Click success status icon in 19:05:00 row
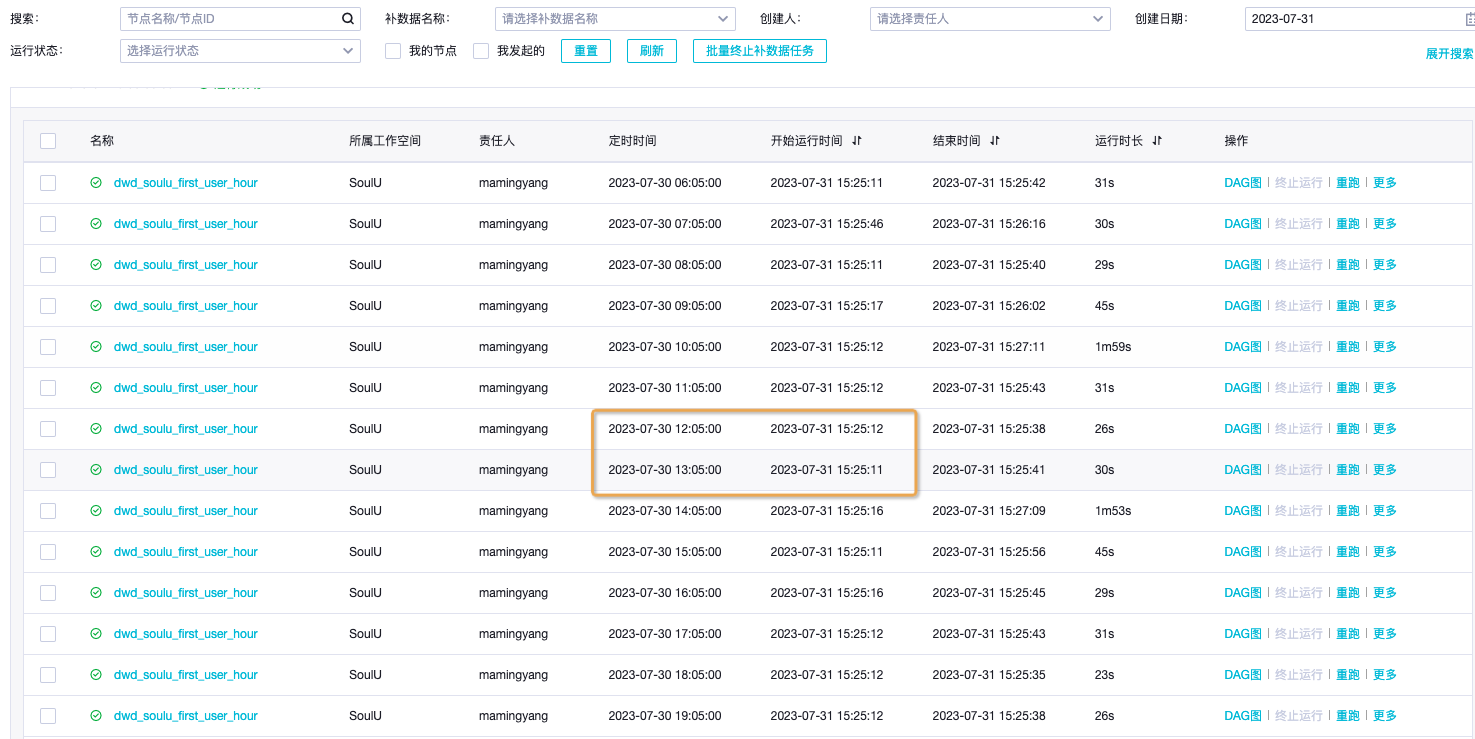The height and width of the screenshot is (739, 1475). click(x=96, y=716)
